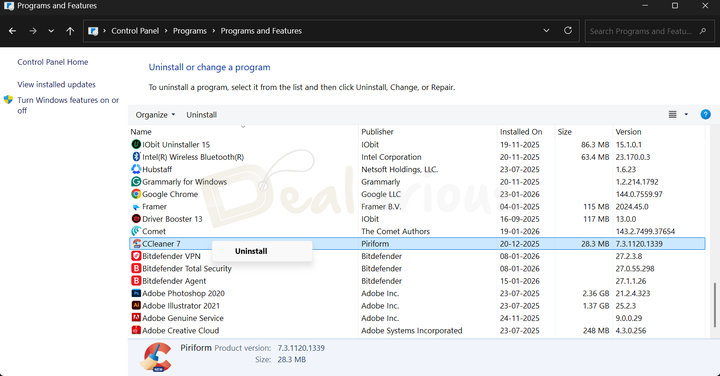This screenshot has width=720, height=376.
Task: Click the IObit Uninstaller 15 icon
Action: coord(136,144)
